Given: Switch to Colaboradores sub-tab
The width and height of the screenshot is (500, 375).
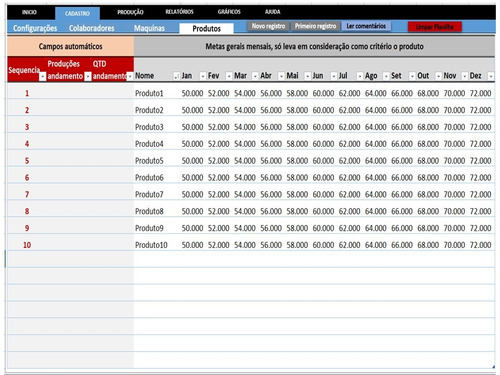Looking at the screenshot, I should click(x=92, y=28).
